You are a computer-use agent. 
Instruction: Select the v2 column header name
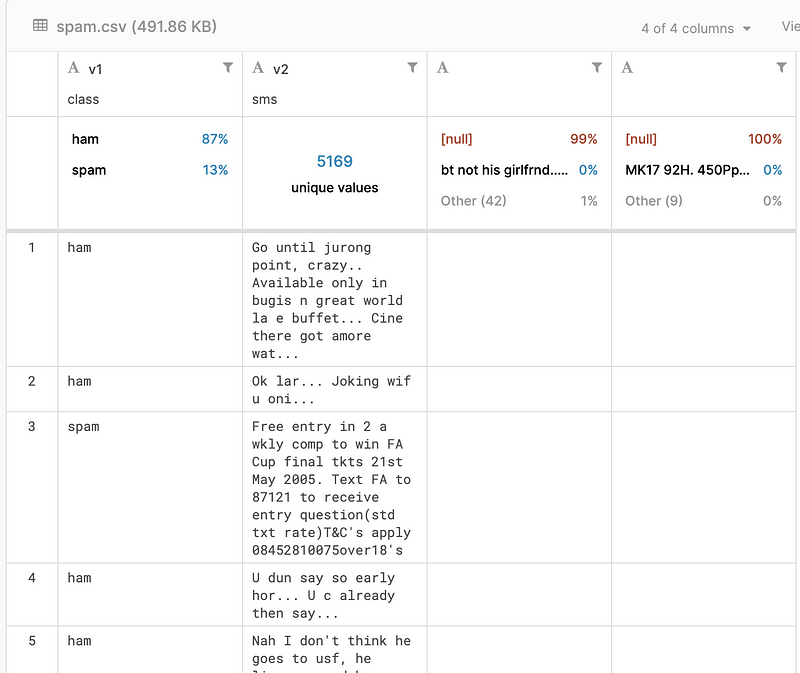[x=281, y=69]
